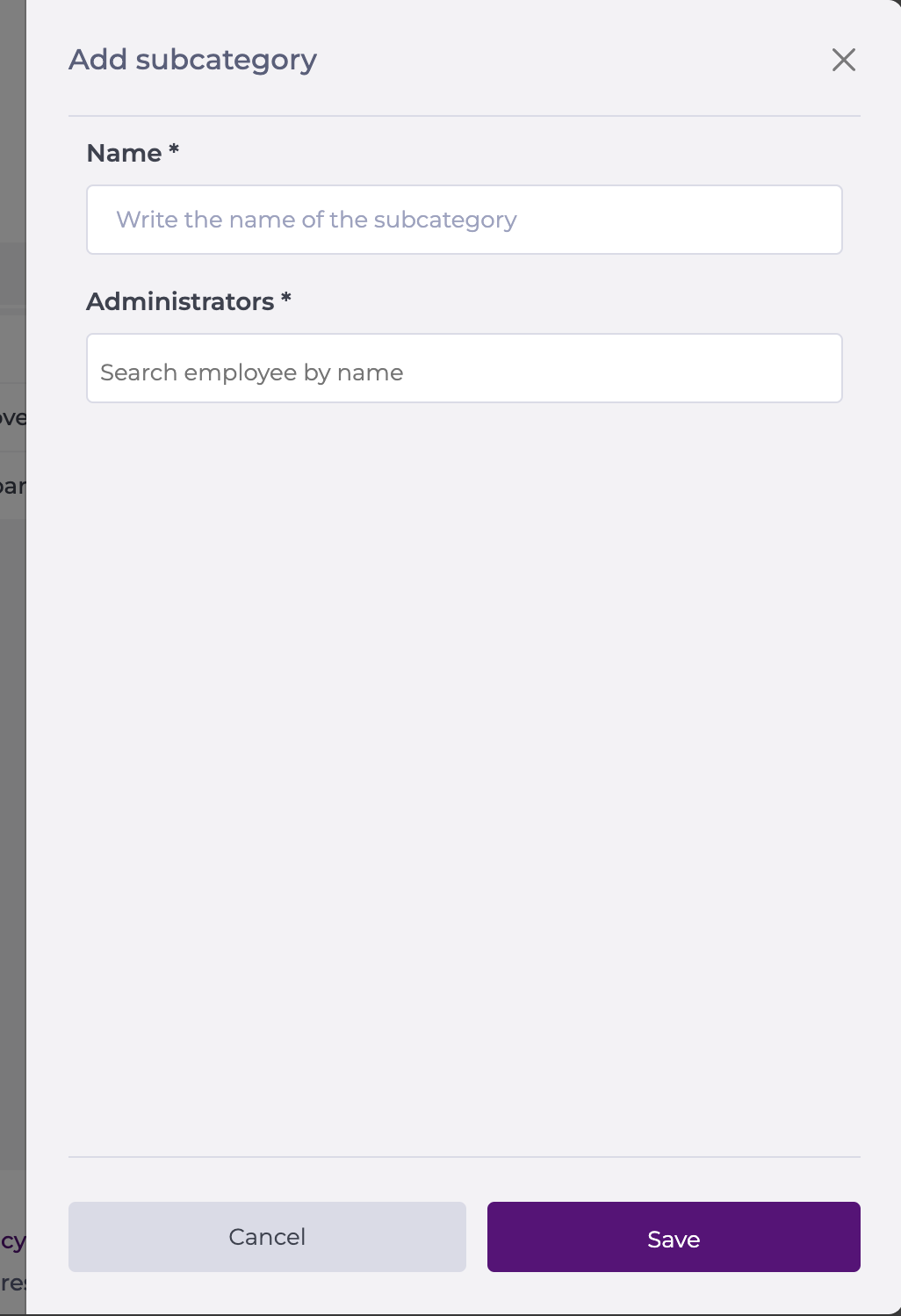Viewport: 901px width, 1316px height.
Task: Click the required asterisk beside Administrators
Action: tap(285, 299)
